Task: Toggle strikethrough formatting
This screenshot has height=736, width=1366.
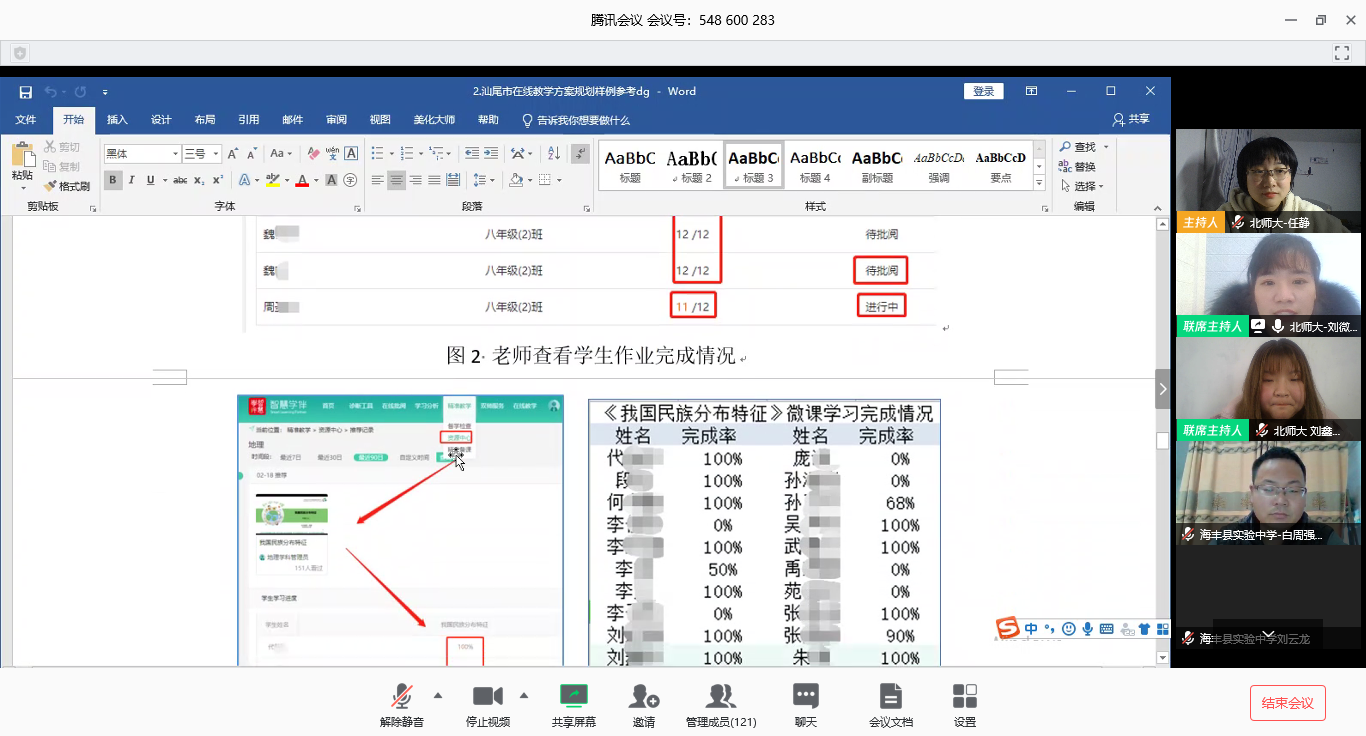Action: (x=180, y=180)
